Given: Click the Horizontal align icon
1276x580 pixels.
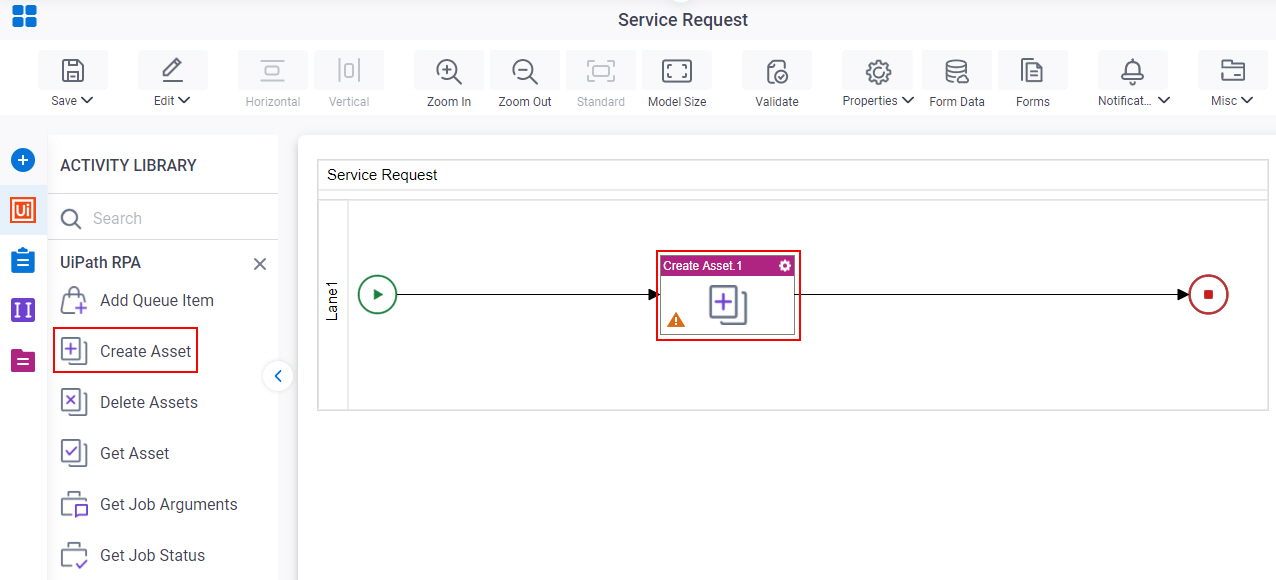Looking at the screenshot, I should pyautogui.click(x=272, y=70).
